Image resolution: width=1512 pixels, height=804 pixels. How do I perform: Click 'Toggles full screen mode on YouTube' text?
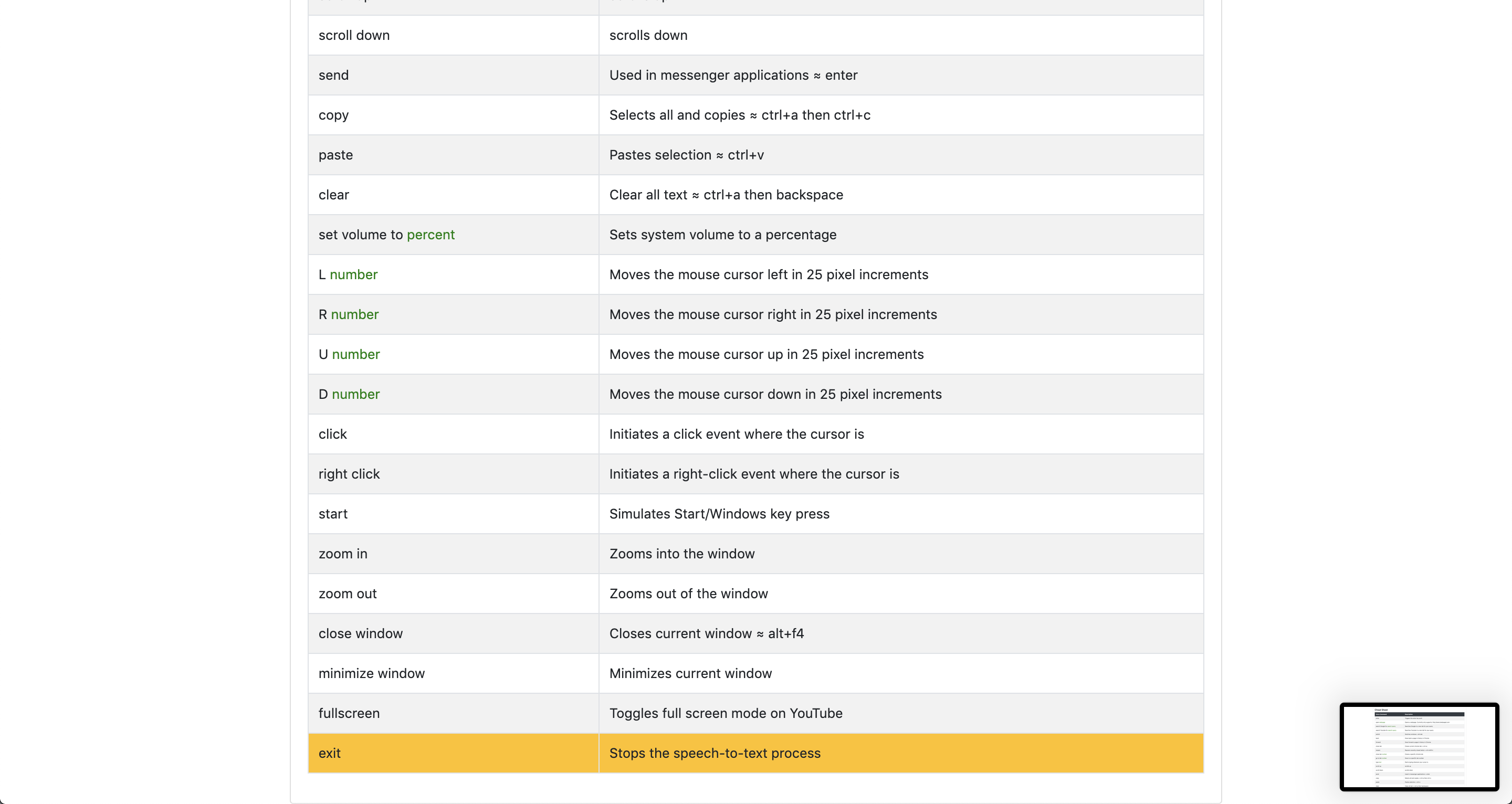coord(726,714)
